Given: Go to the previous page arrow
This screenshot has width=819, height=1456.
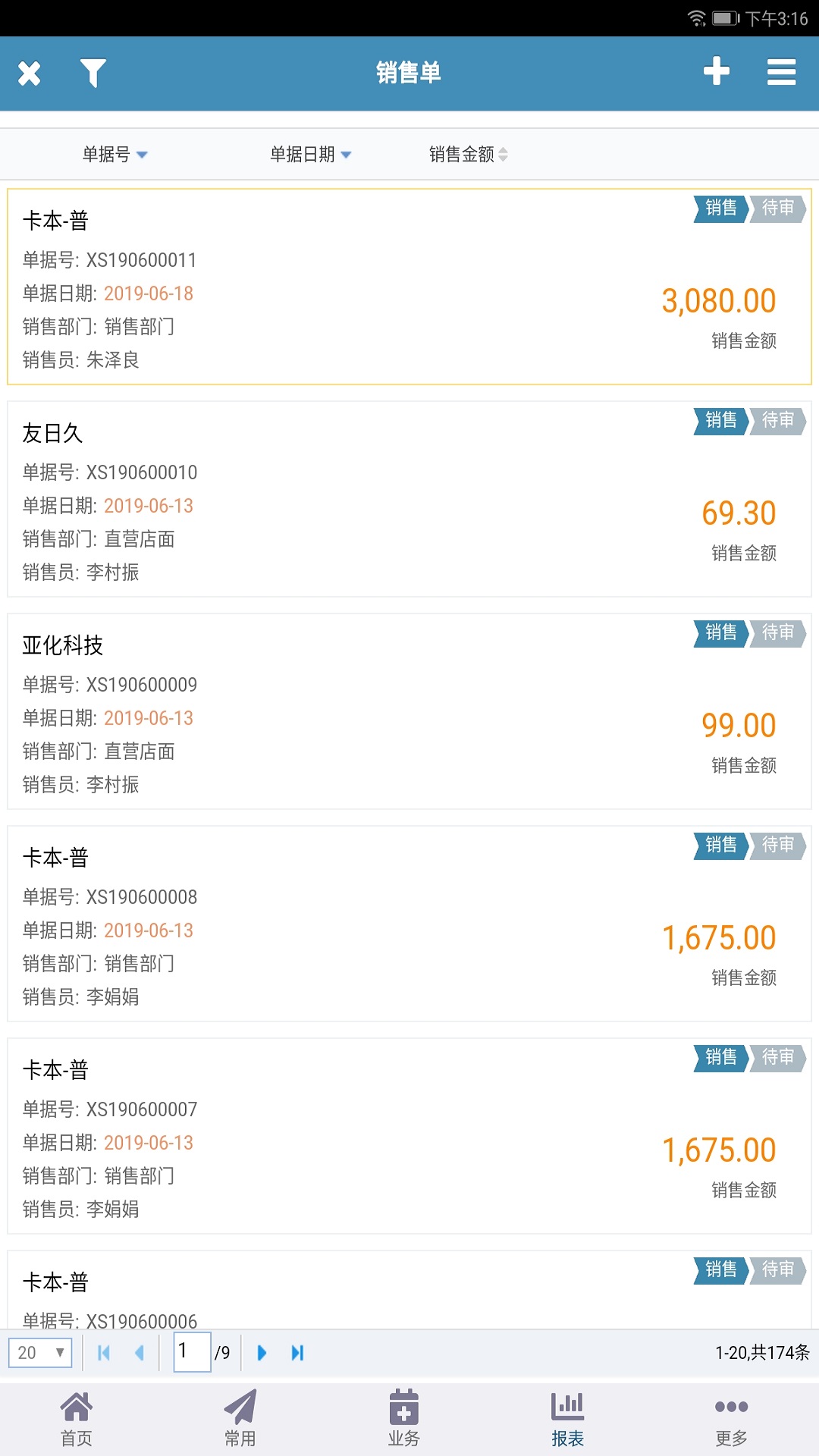Looking at the screenshot, I should (140, 1352).
